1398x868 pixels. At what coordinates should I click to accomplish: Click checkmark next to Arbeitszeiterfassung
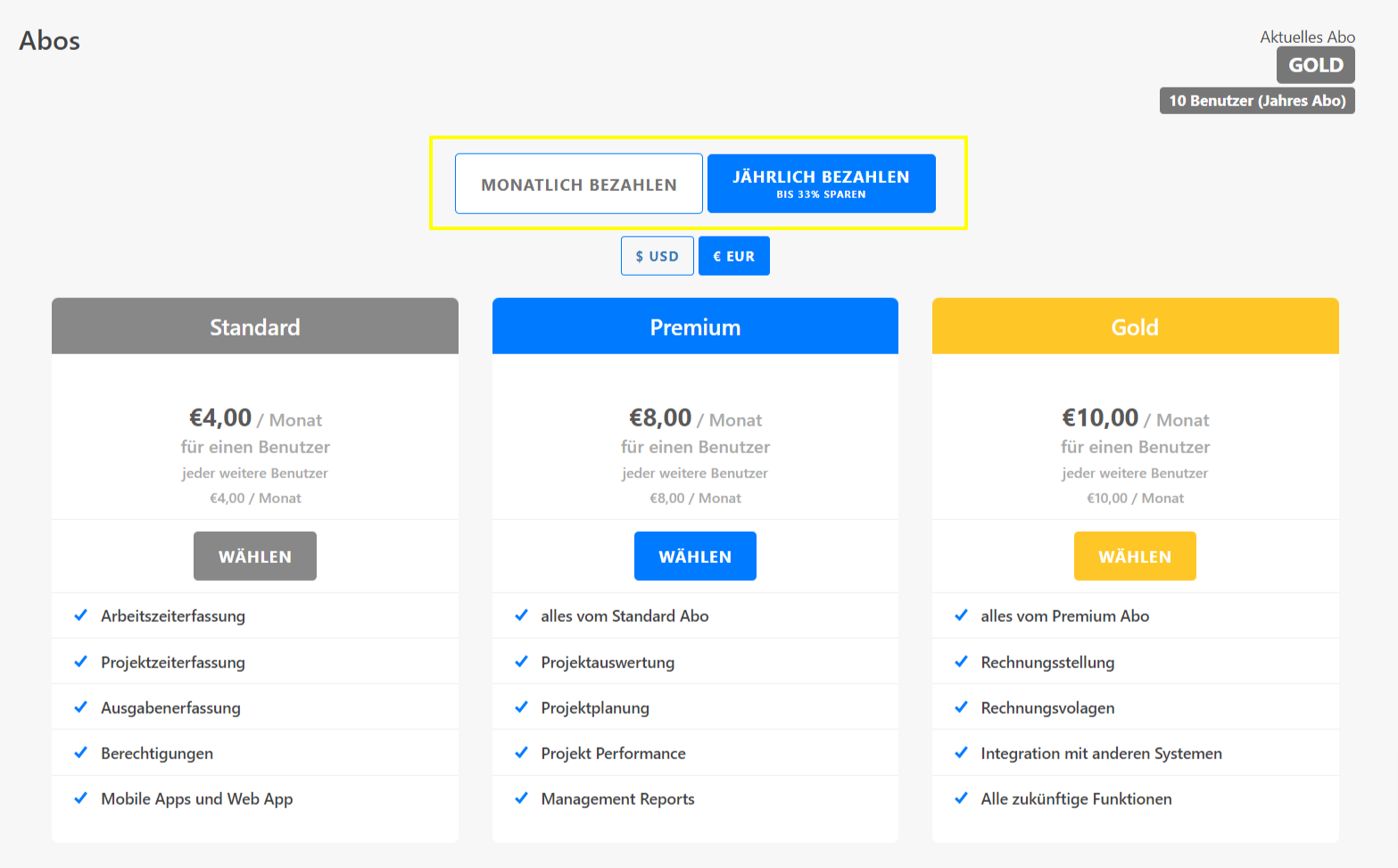[x=81, y=616]
